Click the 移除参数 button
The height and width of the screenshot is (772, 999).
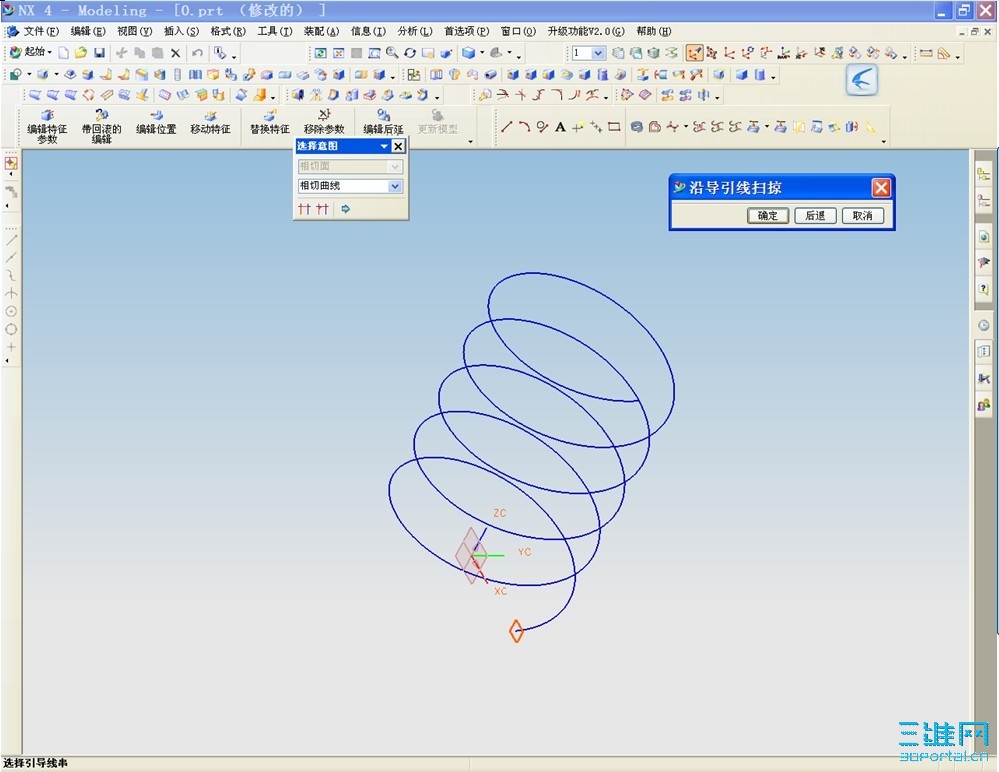[x=324, y=122]
